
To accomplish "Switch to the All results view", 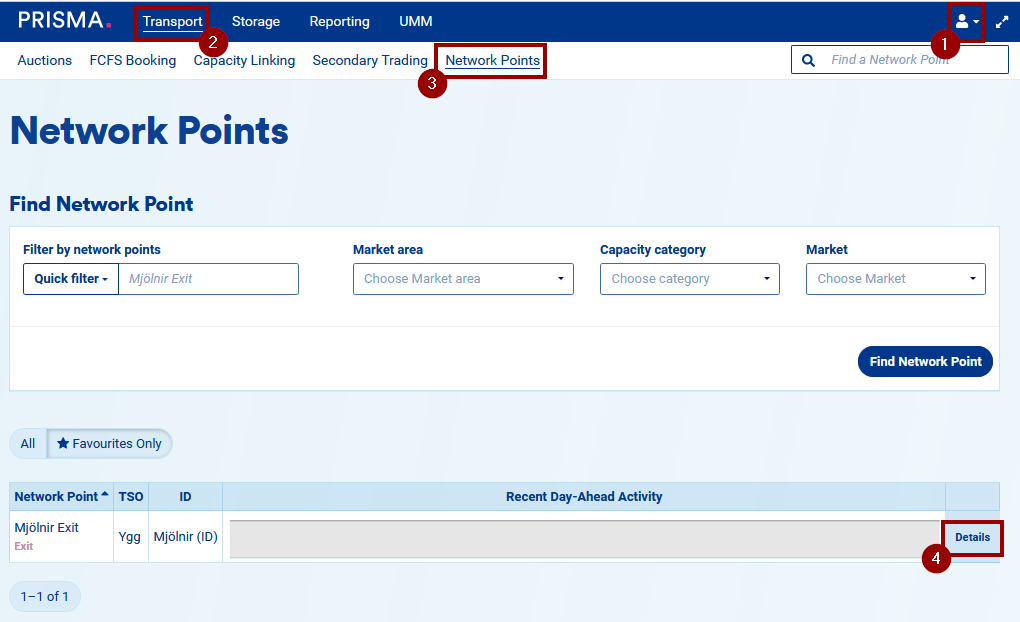I will [27, 443].
